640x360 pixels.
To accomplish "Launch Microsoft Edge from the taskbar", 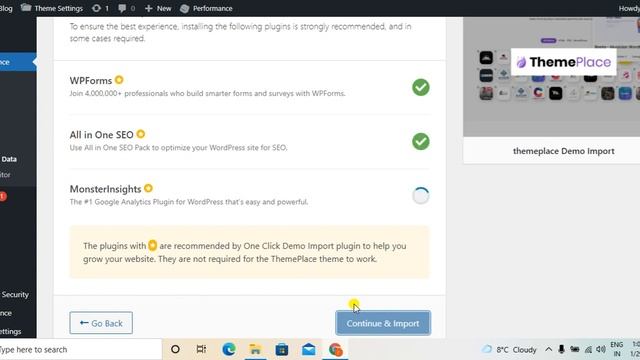I will click(229, 349).
